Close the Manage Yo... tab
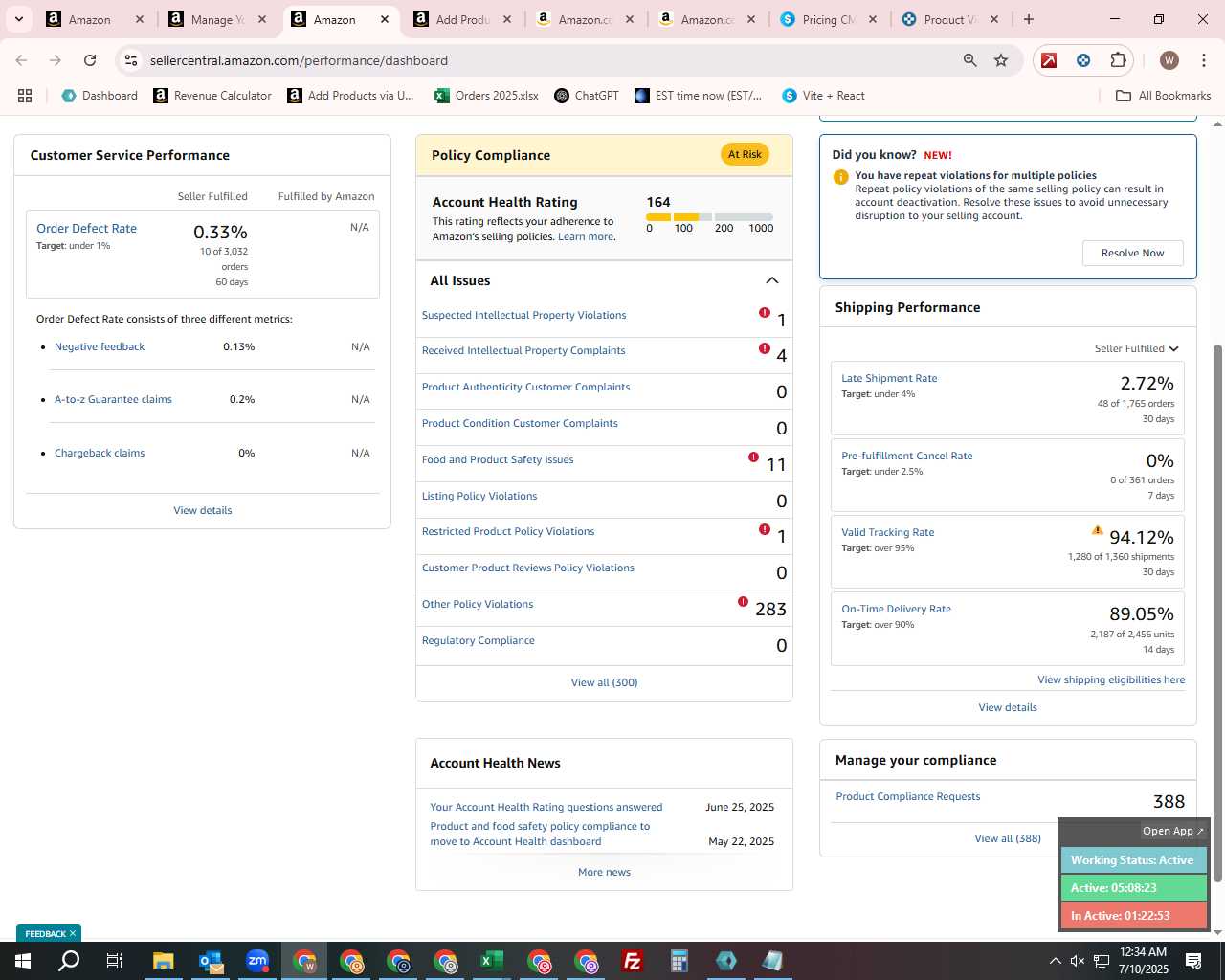Viewport: 1225px width, 980px height. [x=261, y=19]
